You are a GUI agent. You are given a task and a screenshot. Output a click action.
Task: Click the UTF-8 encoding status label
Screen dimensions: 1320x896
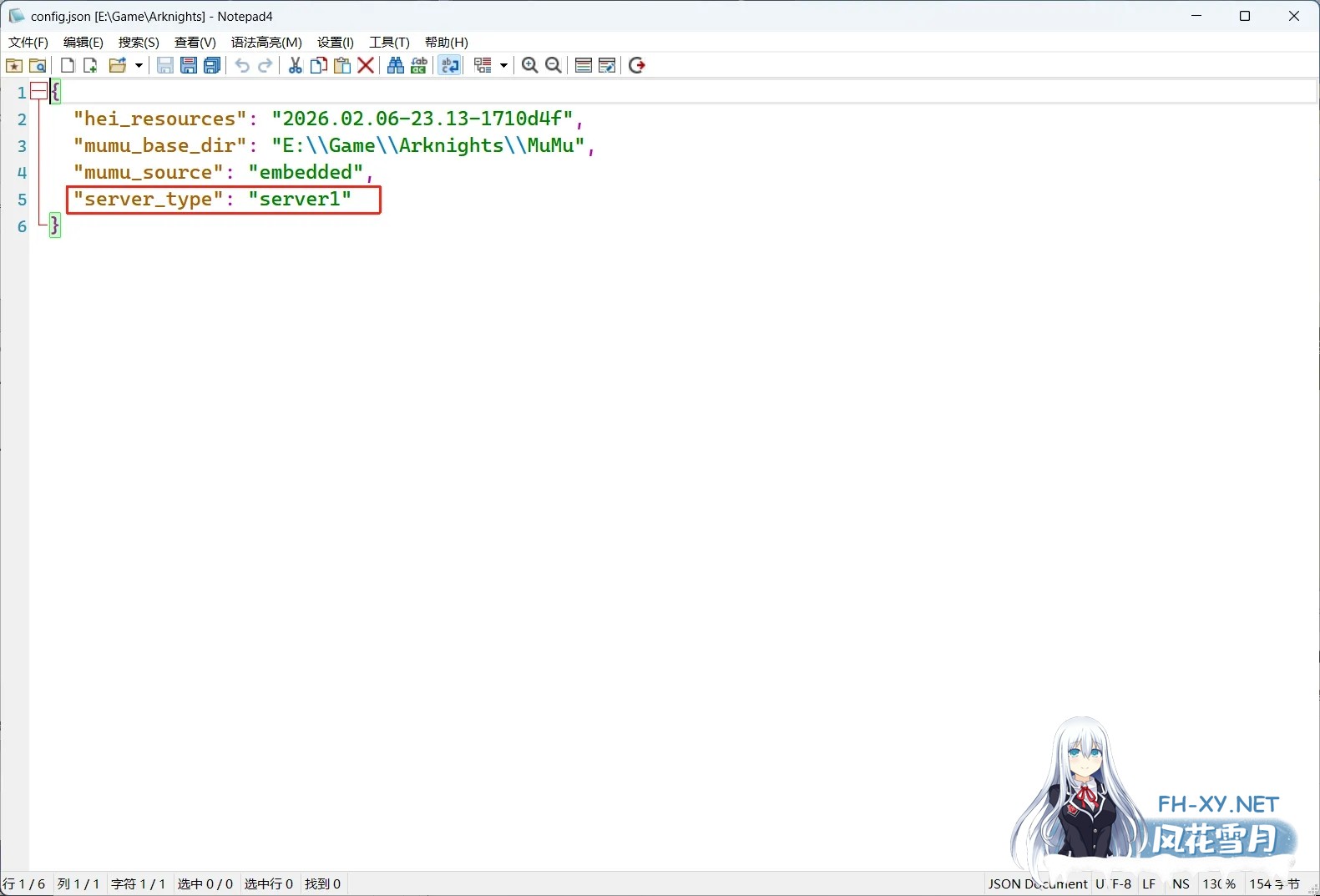[1114, 883]
